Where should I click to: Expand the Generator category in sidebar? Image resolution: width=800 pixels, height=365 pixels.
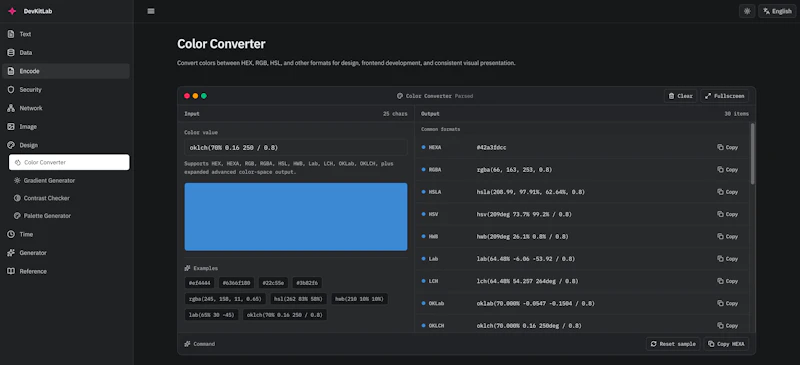click(x=66, y=253)
